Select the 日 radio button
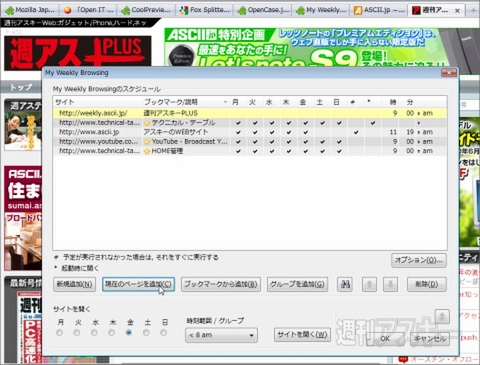The width and height of the screenshot is (480, 365). click(164, 333)
